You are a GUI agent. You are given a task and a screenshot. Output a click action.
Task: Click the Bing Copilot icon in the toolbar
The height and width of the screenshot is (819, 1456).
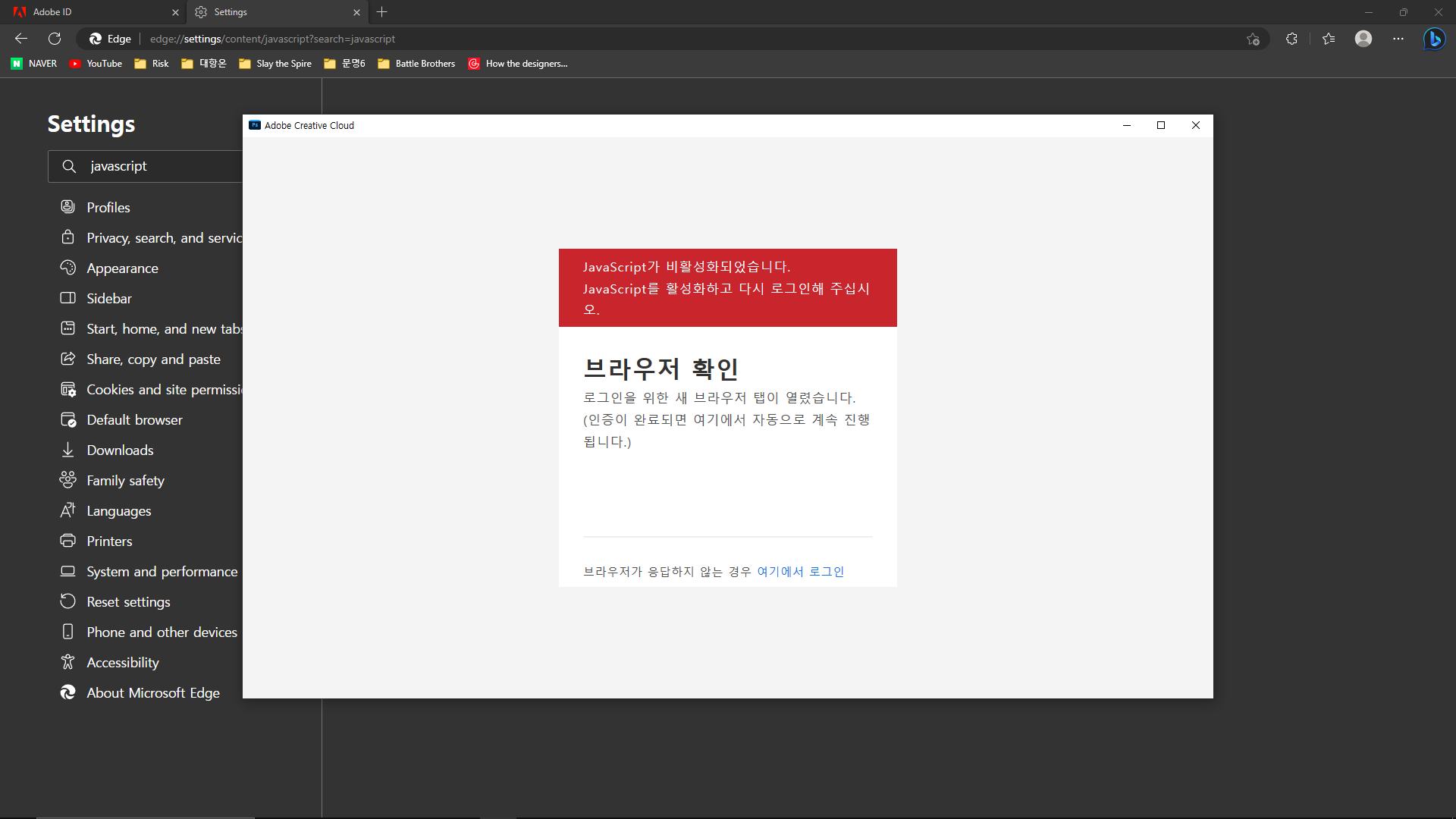[x=1435, y=39]
